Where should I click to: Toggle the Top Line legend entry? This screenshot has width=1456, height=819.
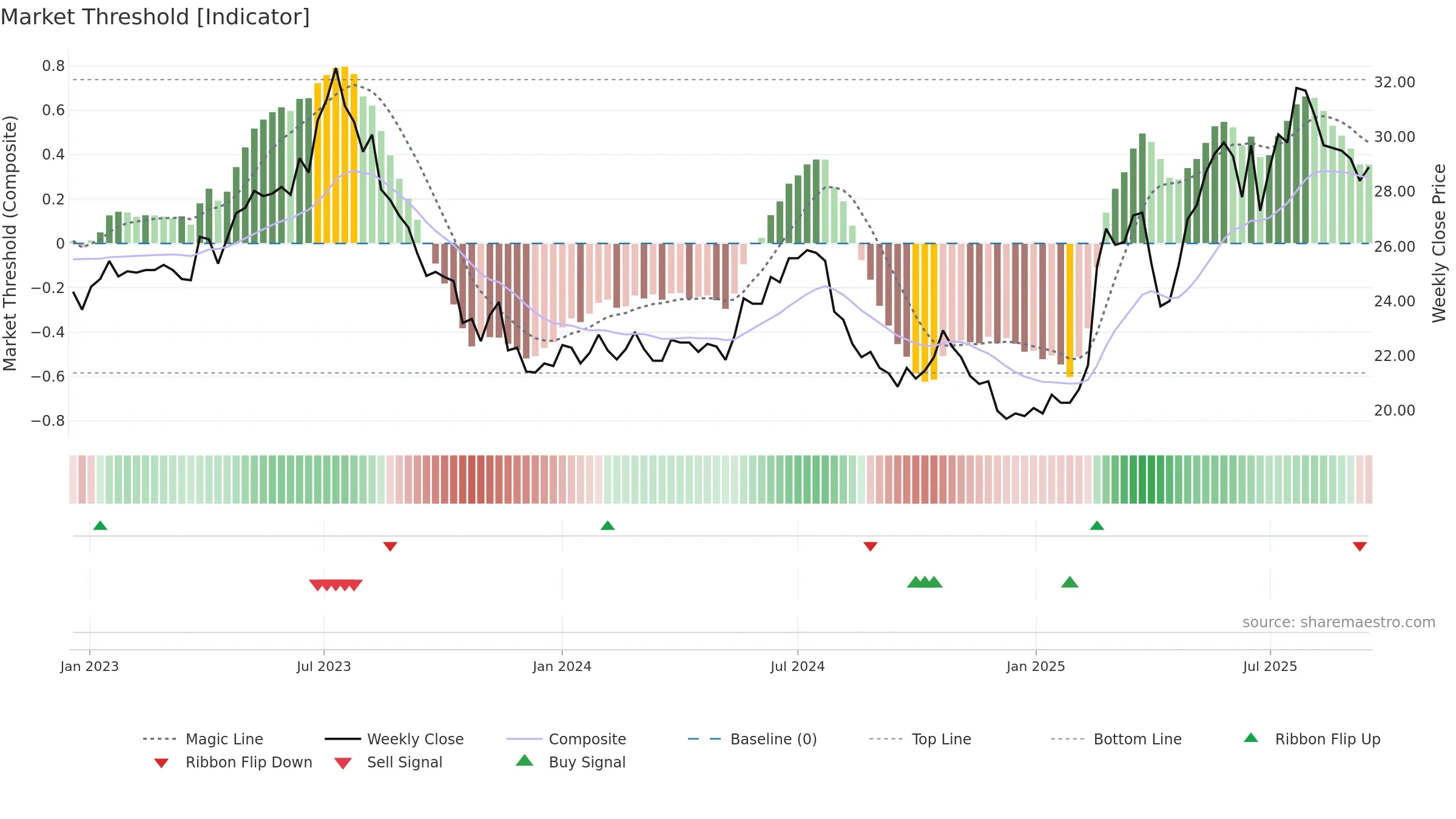pos(920,739)
